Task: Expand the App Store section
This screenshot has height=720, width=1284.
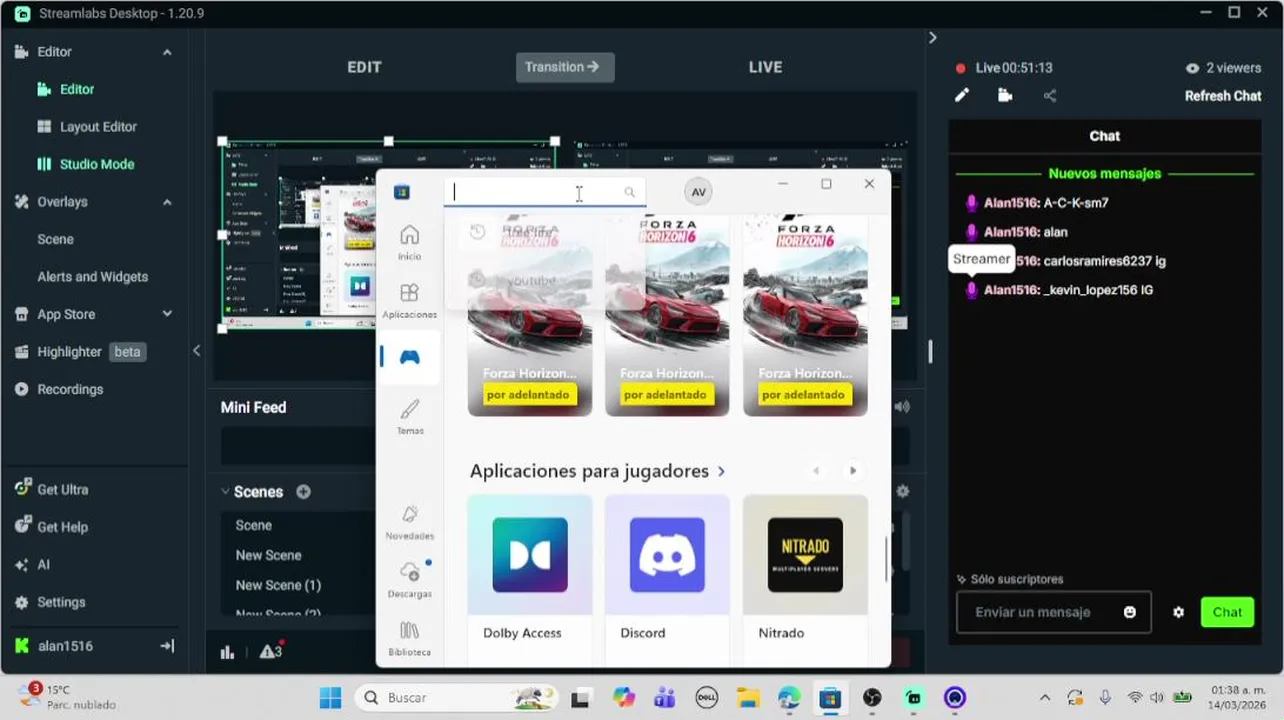Action: click(167, 314)
